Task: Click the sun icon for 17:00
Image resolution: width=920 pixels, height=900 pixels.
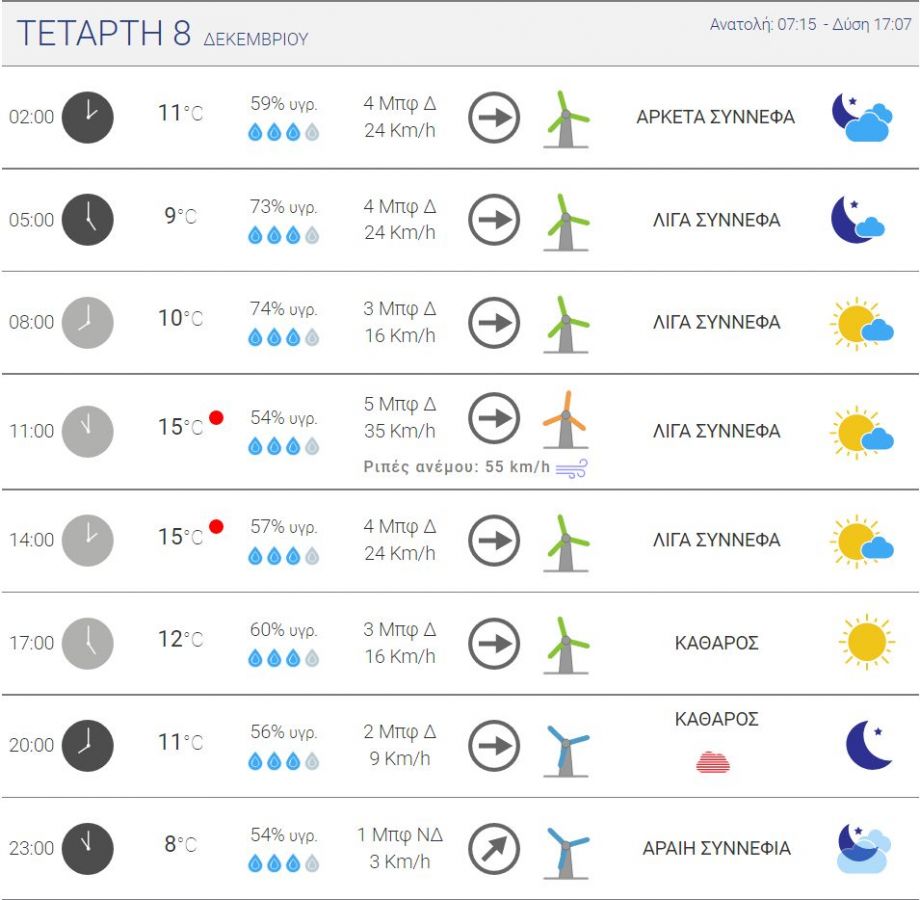Action: click(x=866, y=642)
